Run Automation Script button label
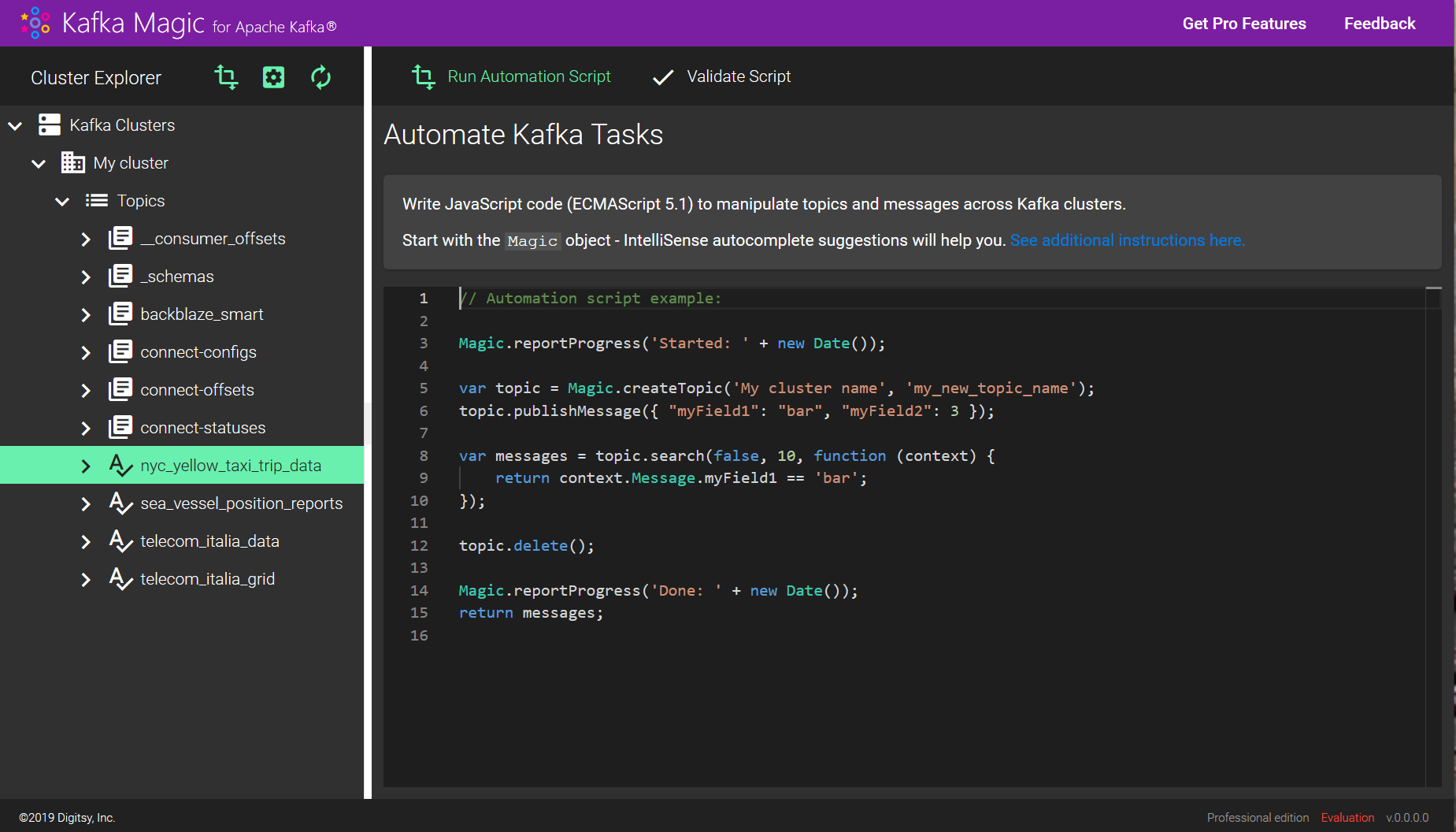The width and height of the screenshot is (1456, 832). 529,76
